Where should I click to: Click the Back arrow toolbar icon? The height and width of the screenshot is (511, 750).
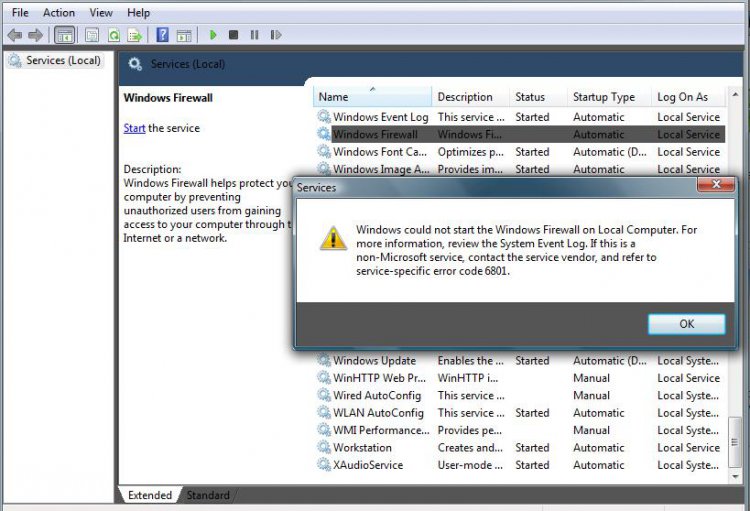14,35
